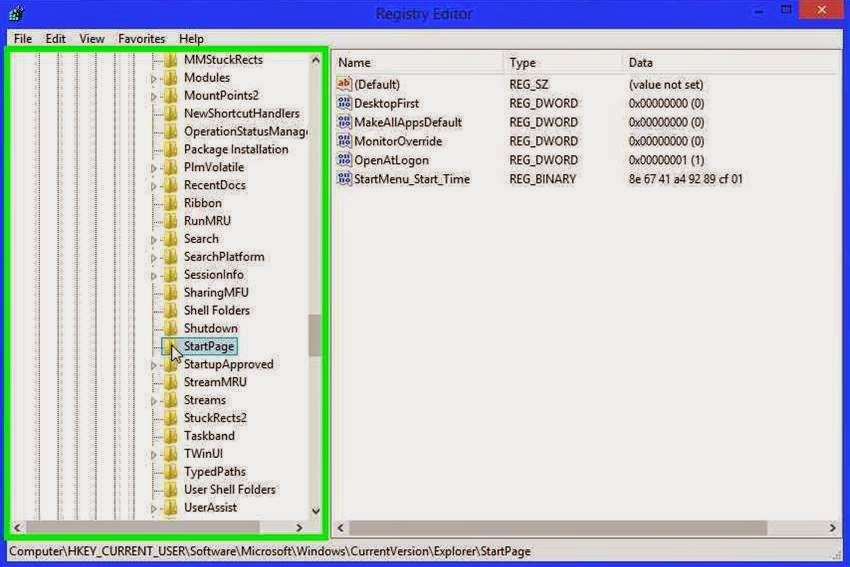The width and height of the screenshot is (850, 567).
Task: Expand the PlmVolatile key
Action: point(153,169)
